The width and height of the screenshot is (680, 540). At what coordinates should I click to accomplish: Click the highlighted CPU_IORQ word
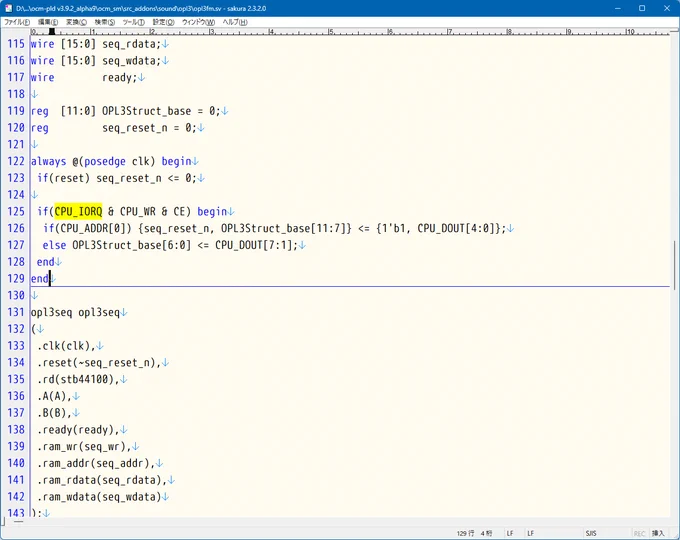pos(78,211)
